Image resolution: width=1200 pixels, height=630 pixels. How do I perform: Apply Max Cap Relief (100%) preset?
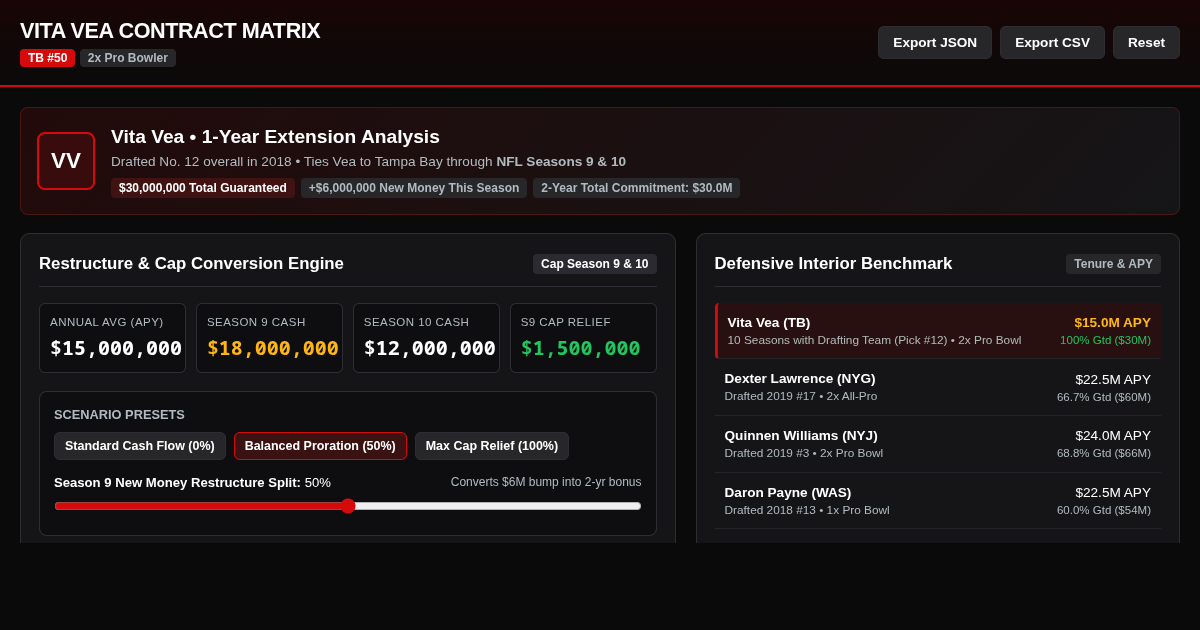(492, 446)
